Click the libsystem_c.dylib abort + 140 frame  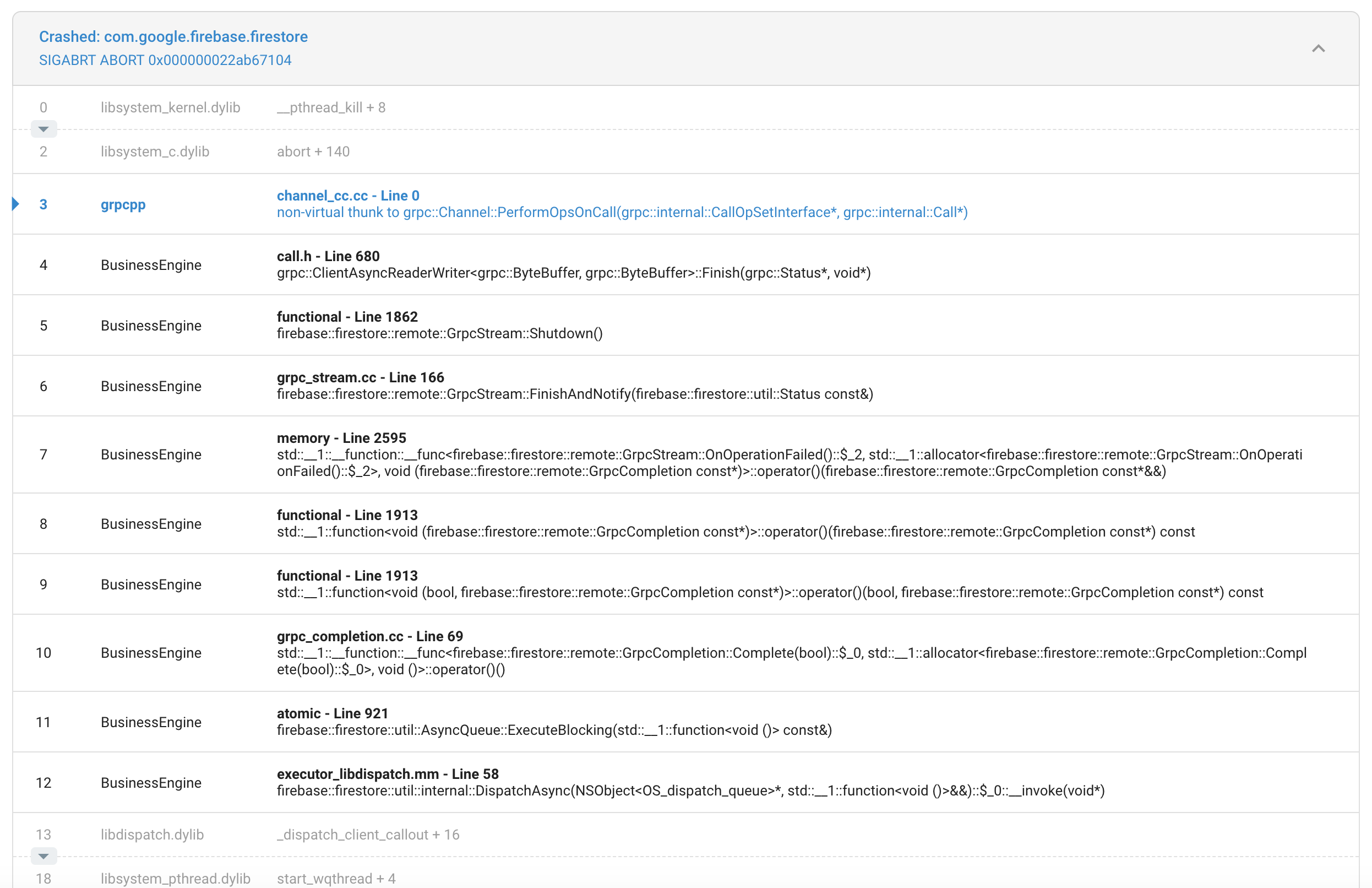tap(313, 151)
